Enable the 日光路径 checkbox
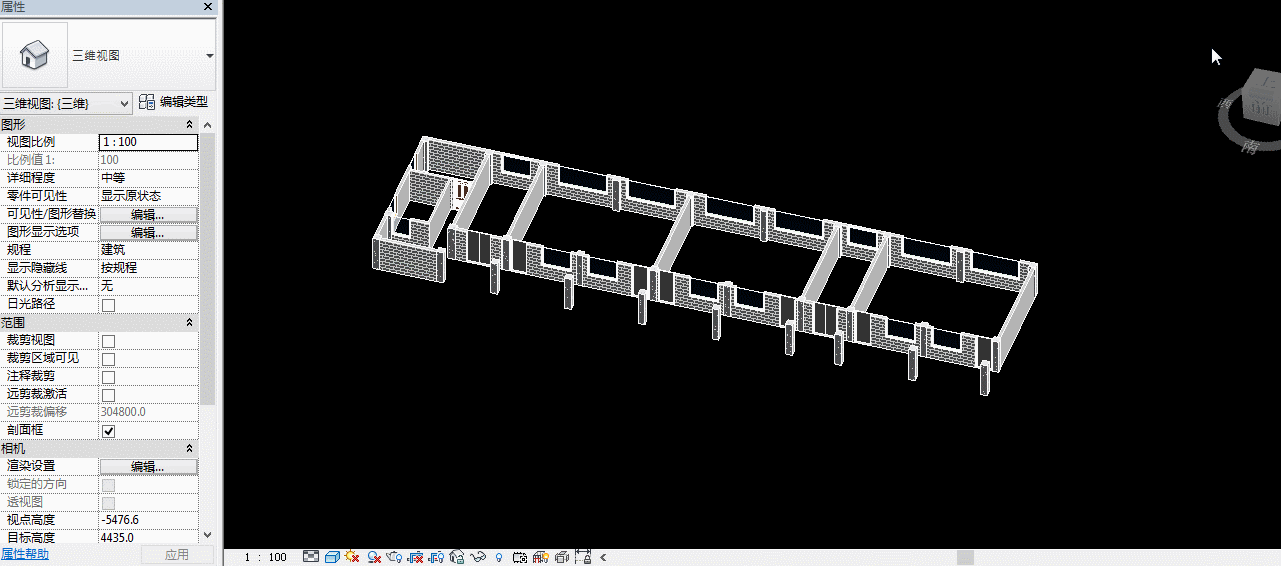This screenshot has height=566, width=1281. 108,305
